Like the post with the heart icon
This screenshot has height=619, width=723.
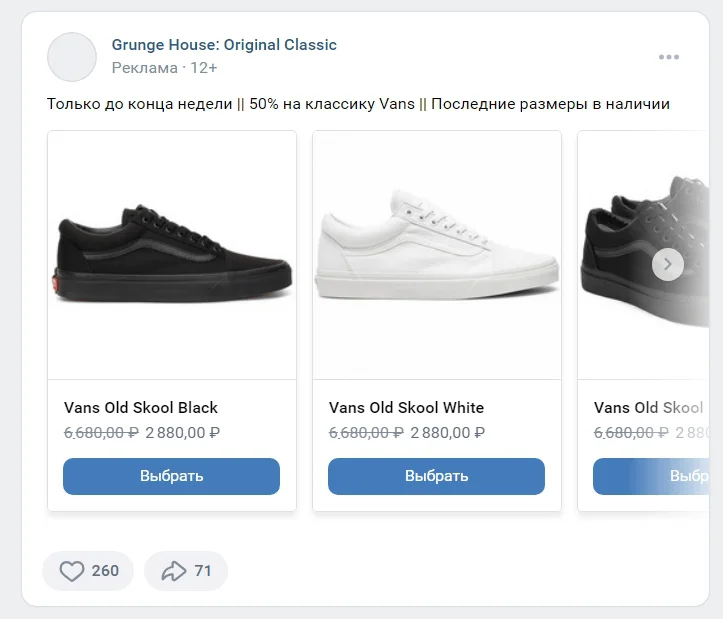click(x=72, y=571)
